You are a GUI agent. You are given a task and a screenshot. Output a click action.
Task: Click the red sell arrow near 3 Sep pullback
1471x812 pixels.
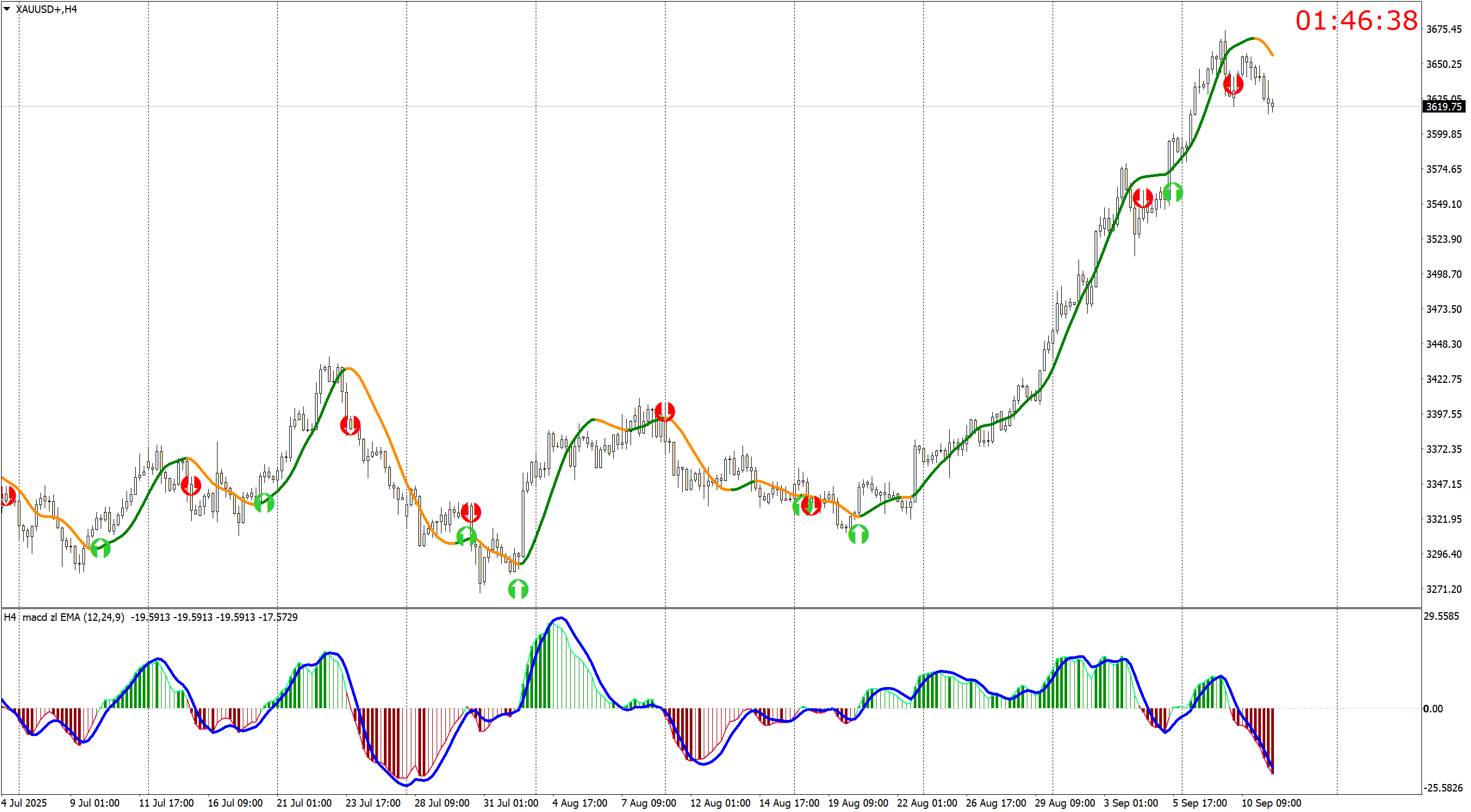(1142, 198)
